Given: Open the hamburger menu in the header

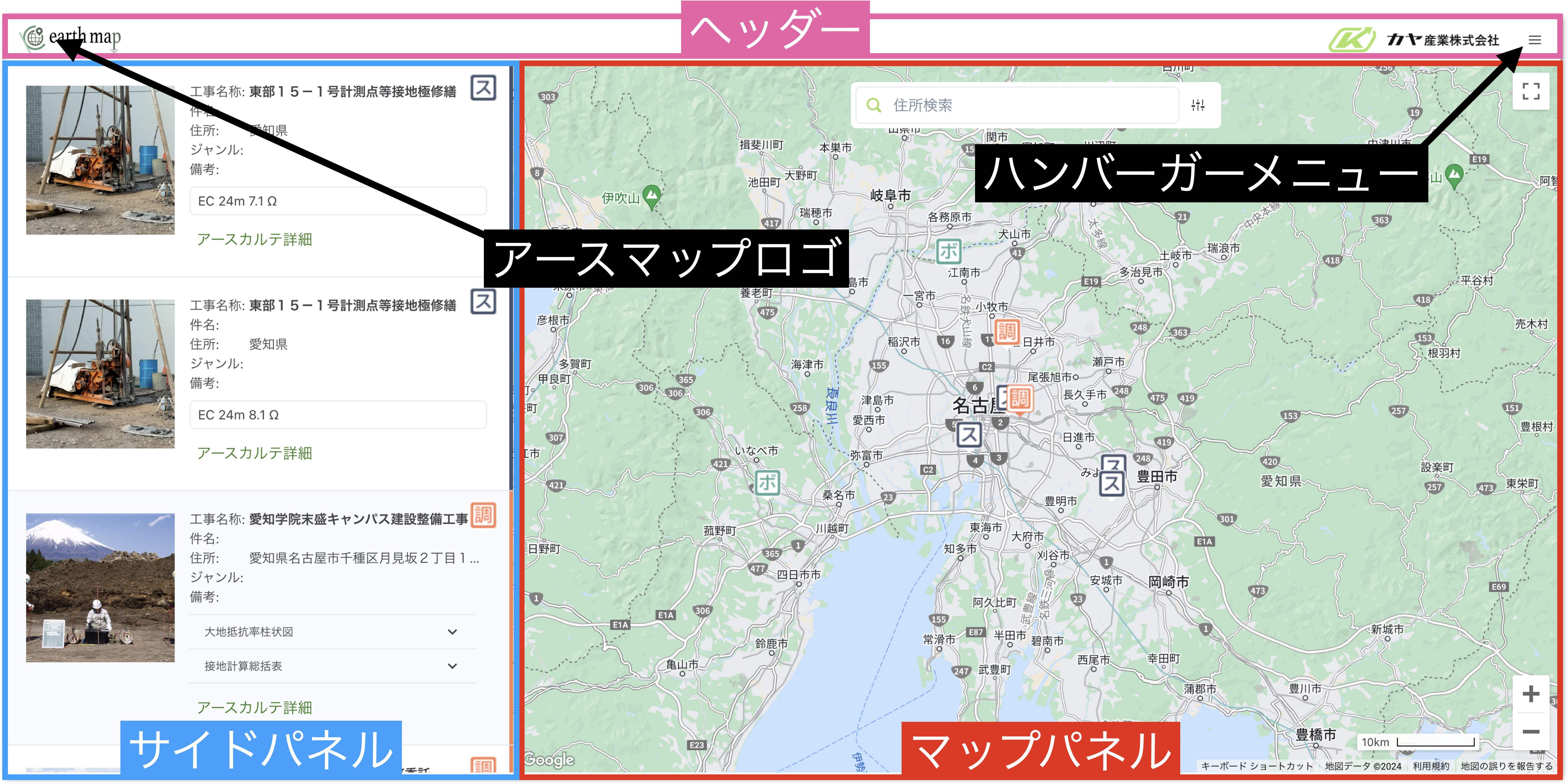Looking at the screenshot, I should coord(1535,40).
